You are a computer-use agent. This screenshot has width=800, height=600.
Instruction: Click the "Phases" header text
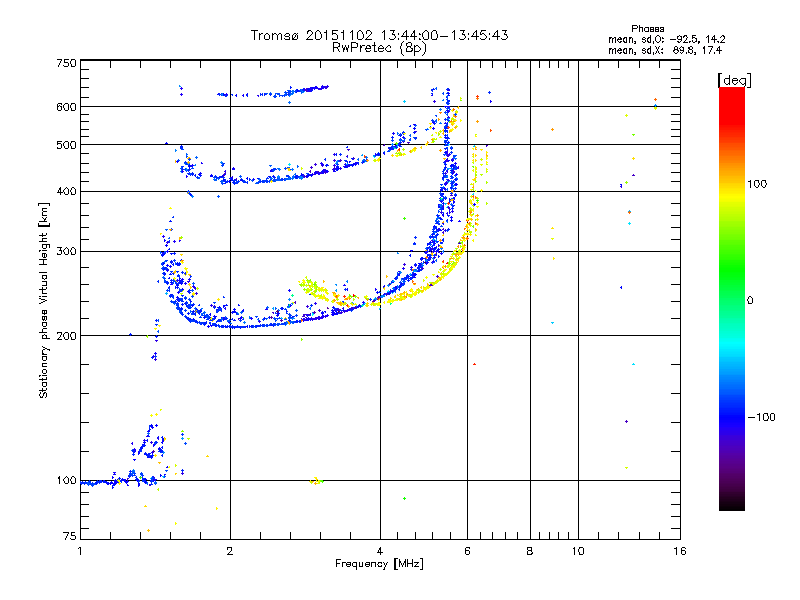coord(647,29)
